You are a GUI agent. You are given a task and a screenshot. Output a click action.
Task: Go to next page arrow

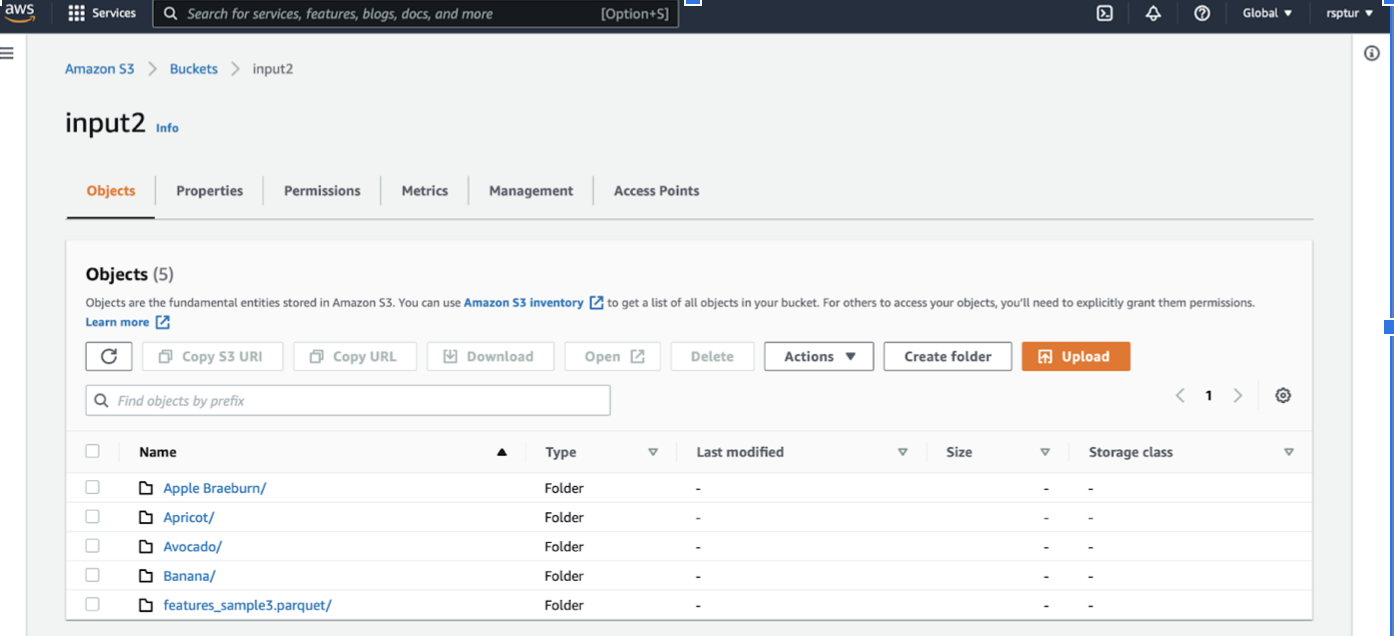[x=1238, y=396]
